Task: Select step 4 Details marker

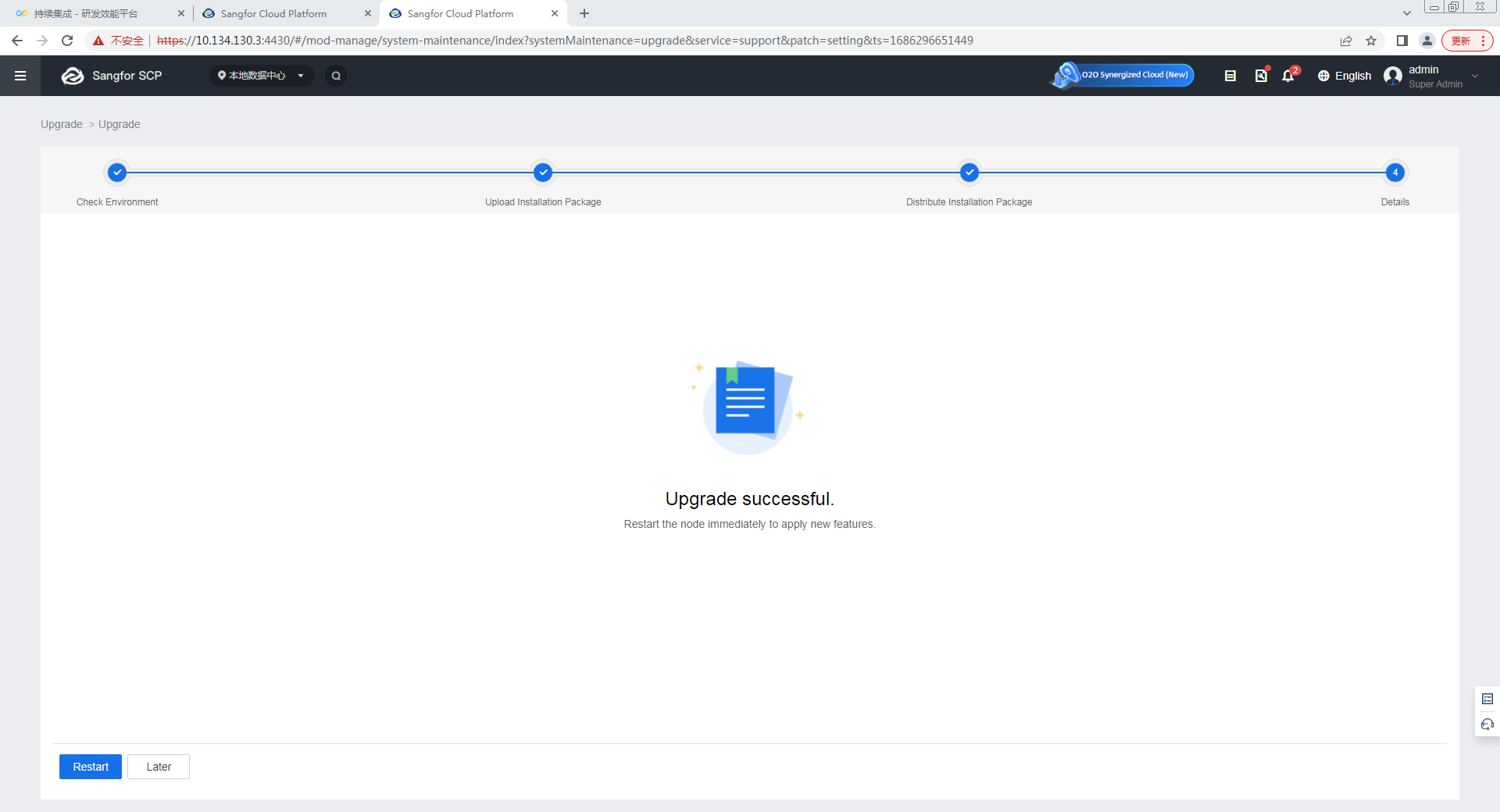Action: [1395, 173]
